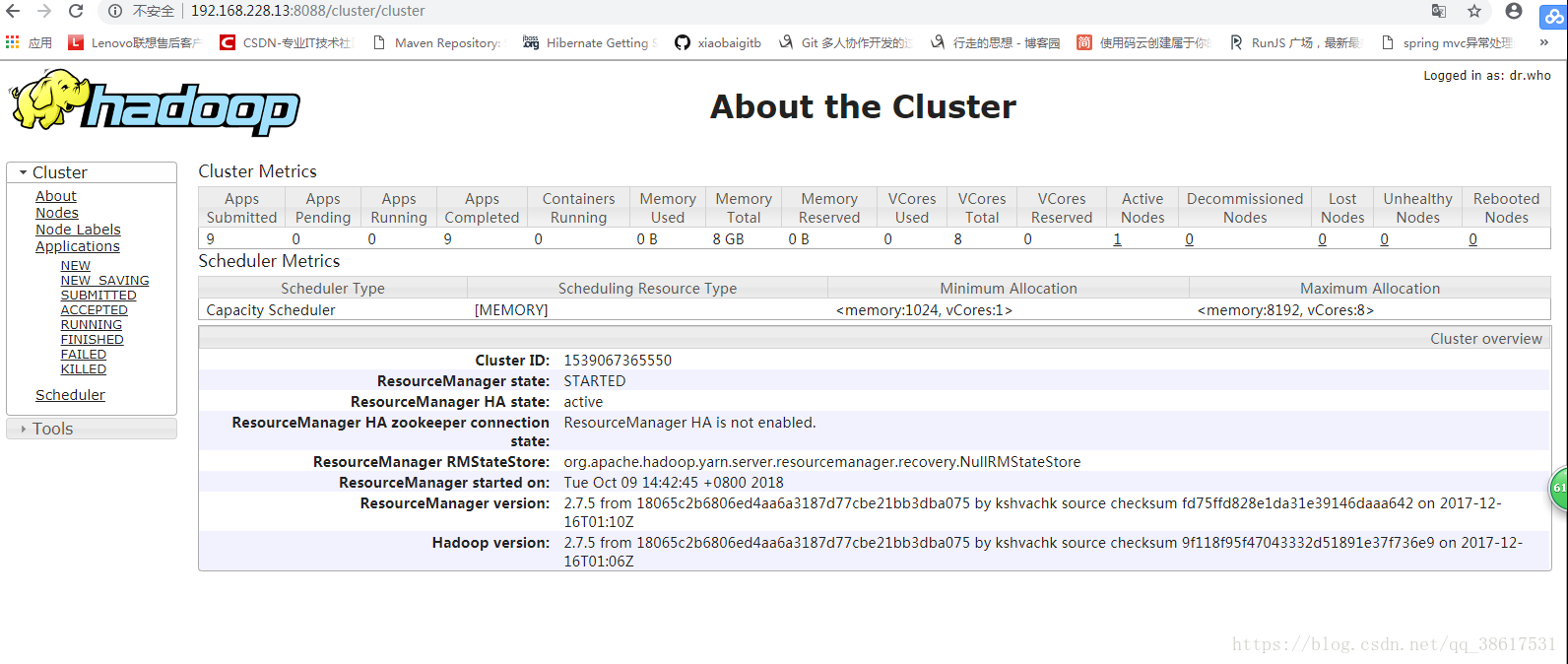Click the VCores Total column header

pyautogui.click(x=982, y=208)
